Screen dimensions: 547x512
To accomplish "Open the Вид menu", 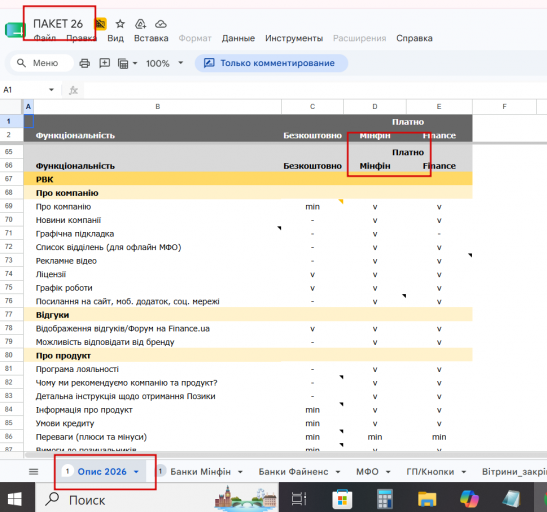I will click(115, 38).
